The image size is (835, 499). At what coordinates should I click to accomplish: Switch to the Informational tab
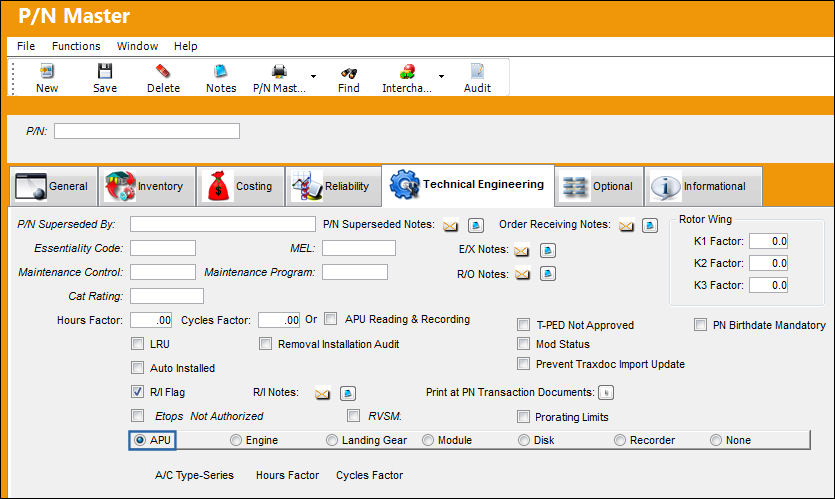coord(703,186)
